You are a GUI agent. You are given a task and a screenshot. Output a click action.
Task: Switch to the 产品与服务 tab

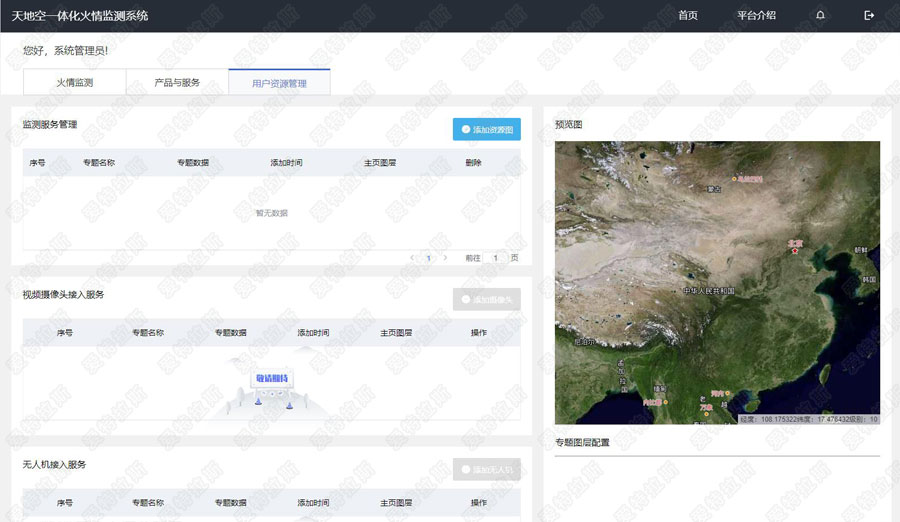click(x=177, y=83)
